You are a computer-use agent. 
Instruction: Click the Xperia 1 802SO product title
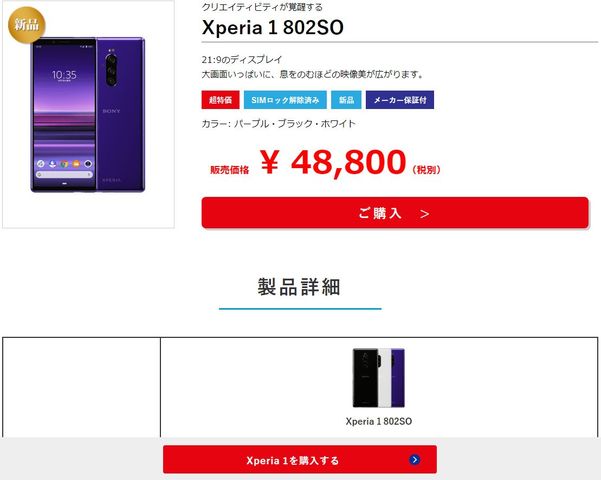[x=273, y=28]
